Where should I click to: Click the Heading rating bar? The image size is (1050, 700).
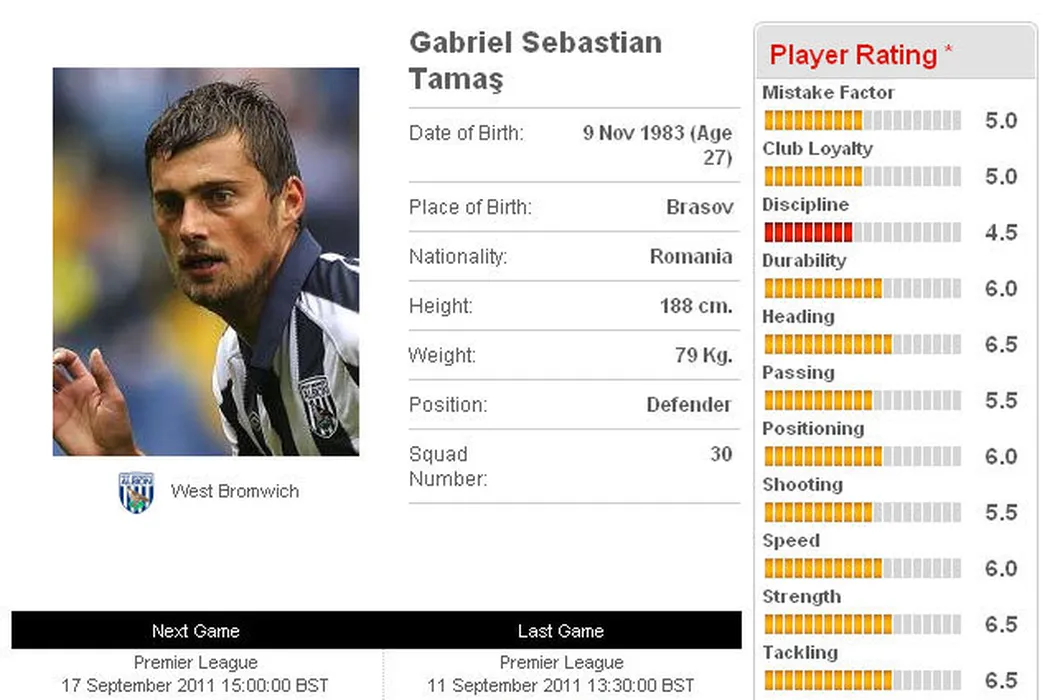coord(861,345)
